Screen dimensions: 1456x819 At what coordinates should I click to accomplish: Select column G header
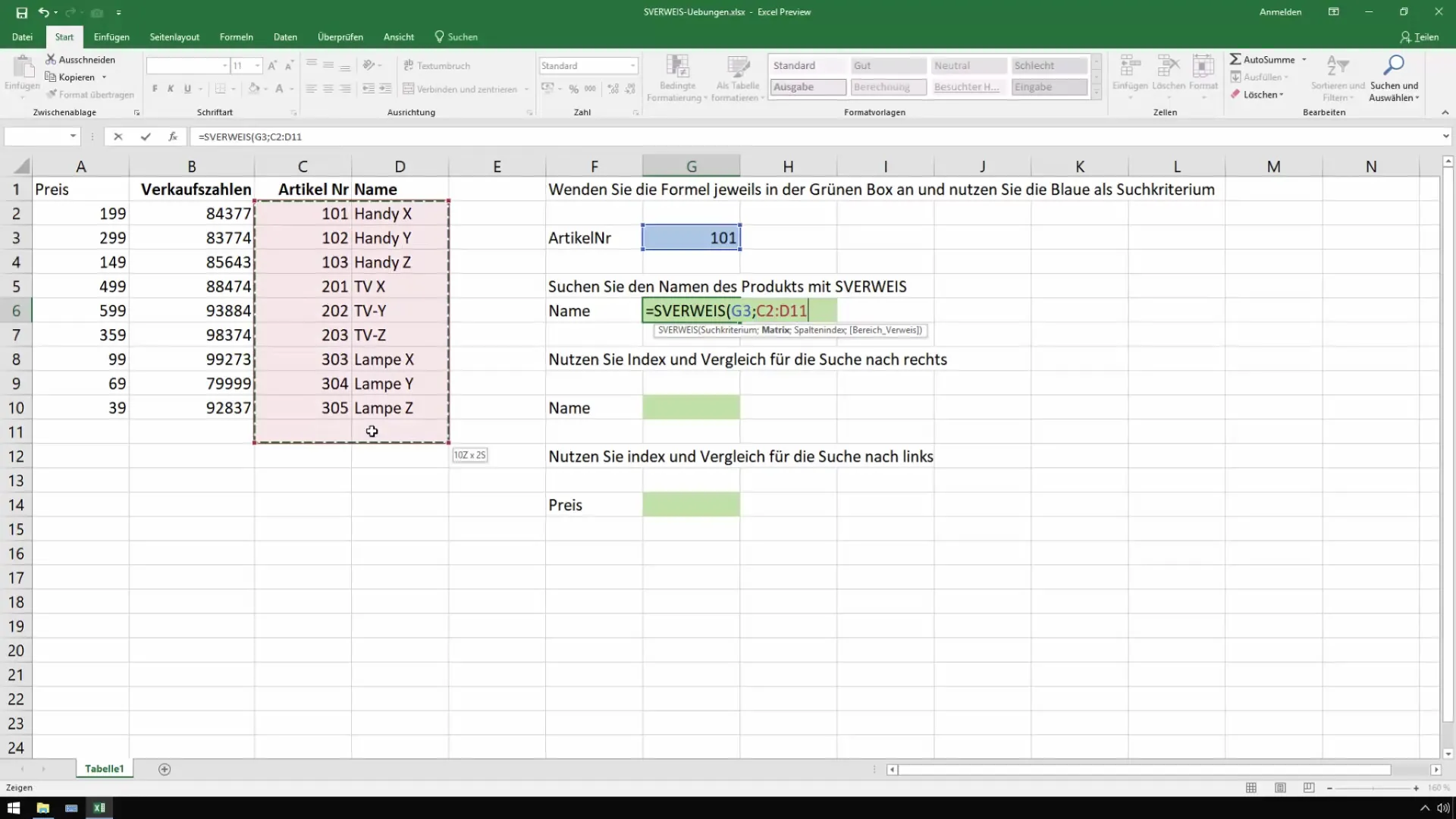click(x=691, y=166)
